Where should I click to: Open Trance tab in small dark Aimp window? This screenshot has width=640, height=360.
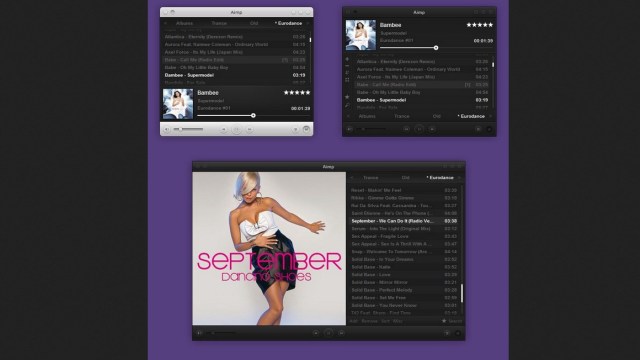pyautogui.click(x=402, y=116)
